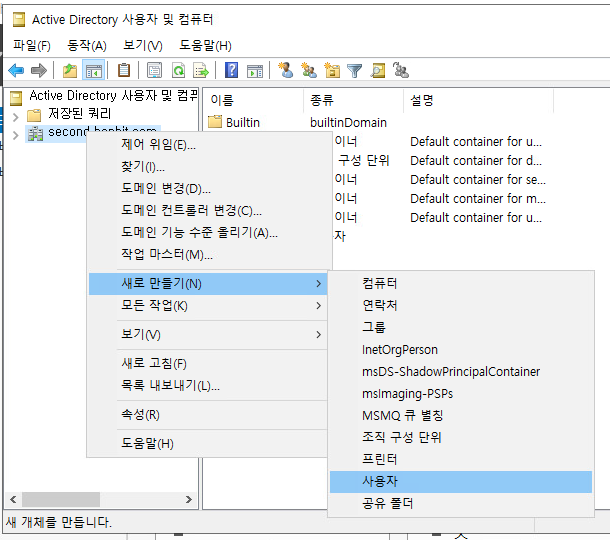Open 속성(R) from context menu
Image resolution: width=610 pixels, height=540 pixels.
tap(208, 415)
